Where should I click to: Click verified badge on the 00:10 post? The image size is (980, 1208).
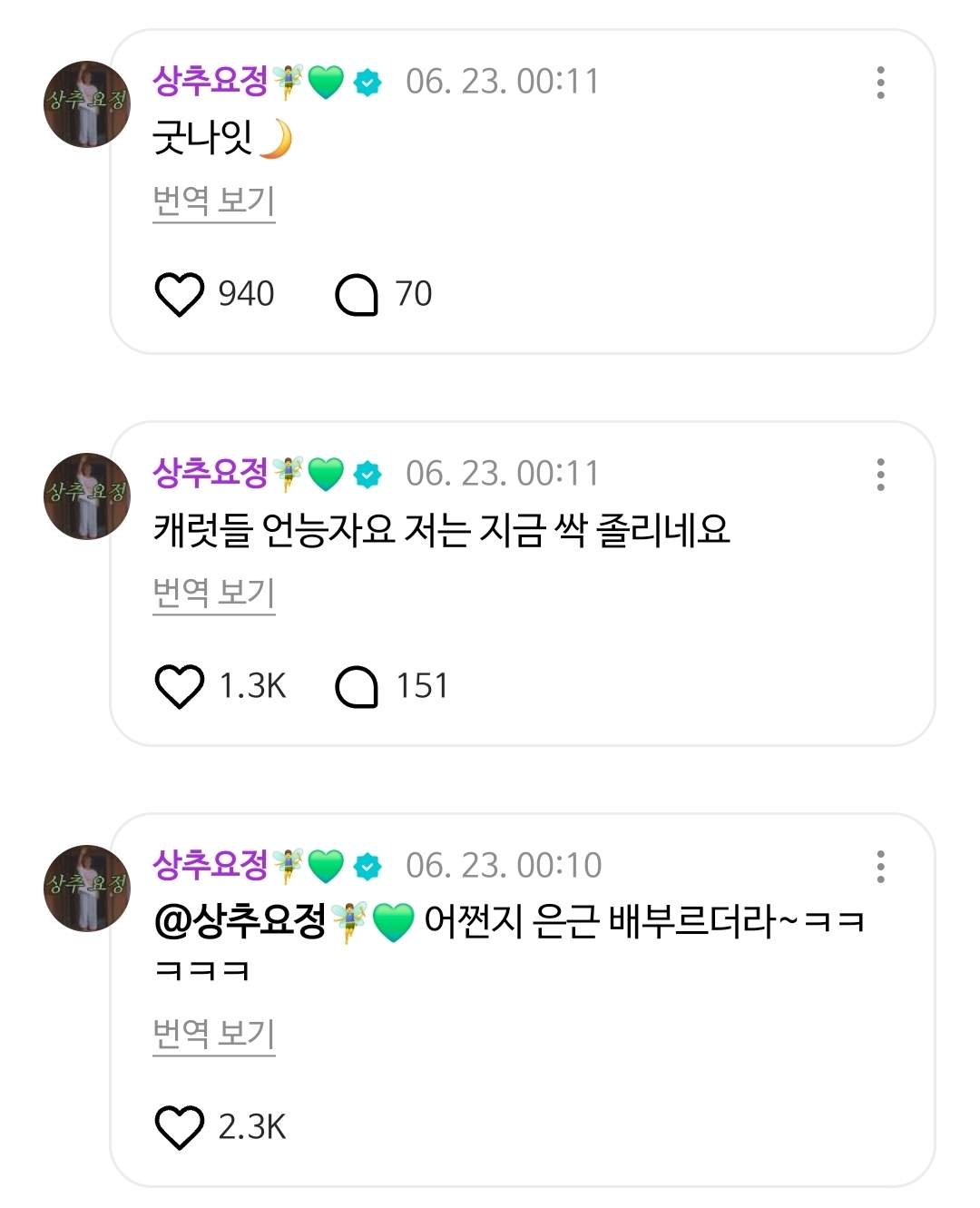[x=367, y=868]
